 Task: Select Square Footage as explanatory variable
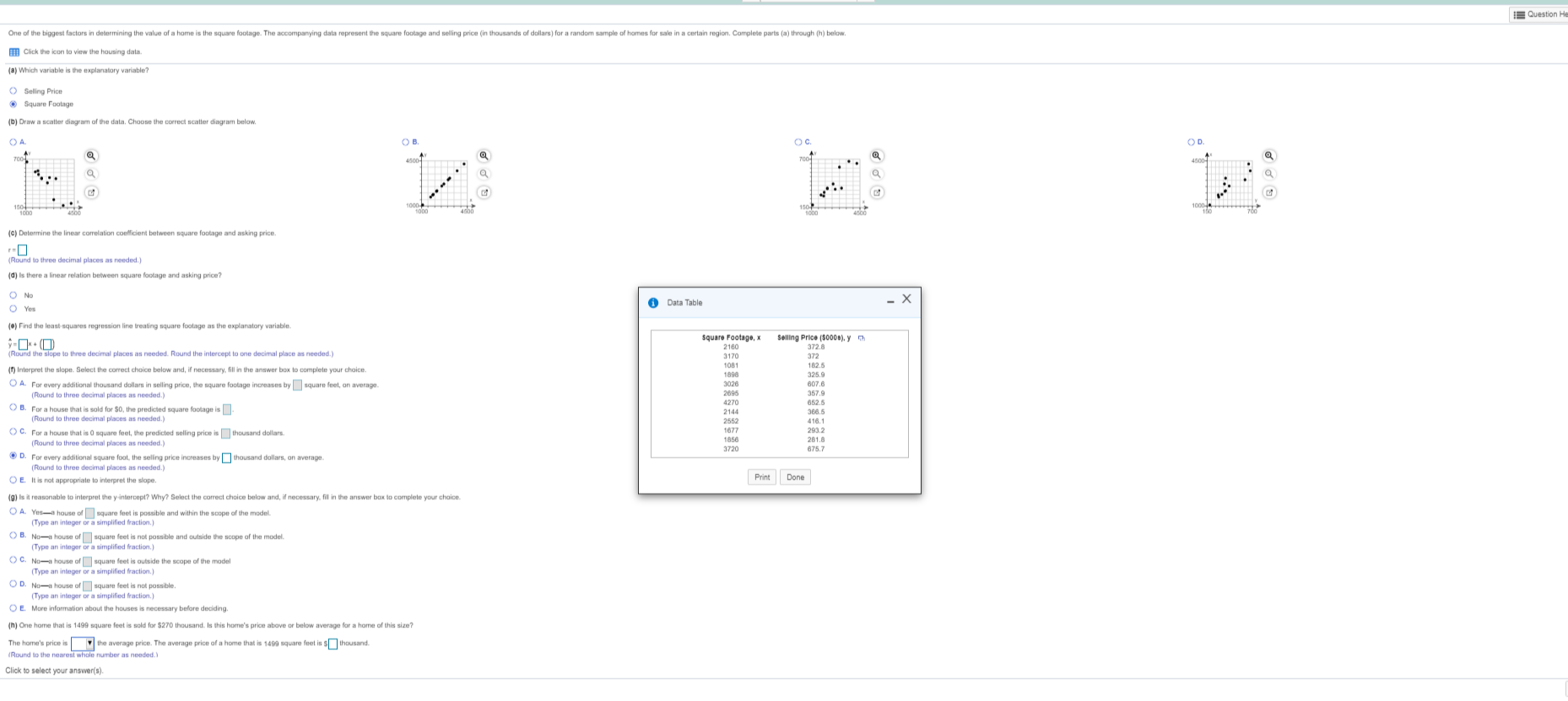pyautogui.click(x=13, y=105)
